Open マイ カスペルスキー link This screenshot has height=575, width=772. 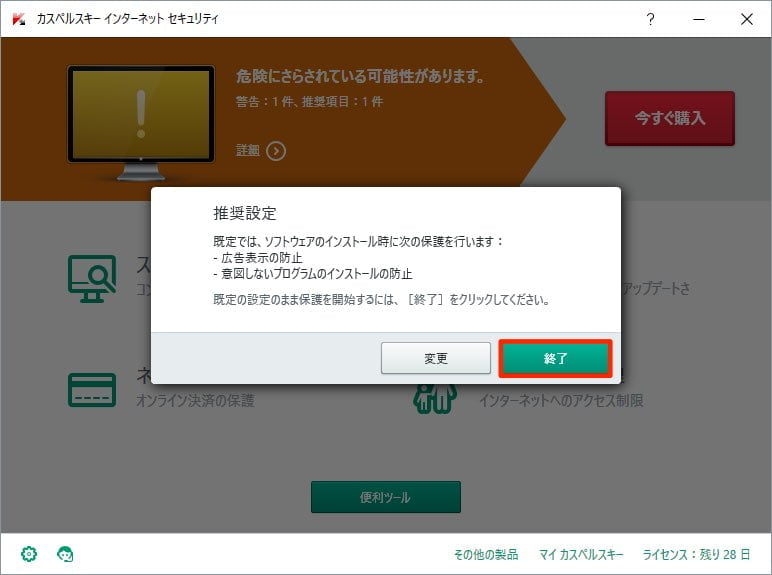click(581, 555)
